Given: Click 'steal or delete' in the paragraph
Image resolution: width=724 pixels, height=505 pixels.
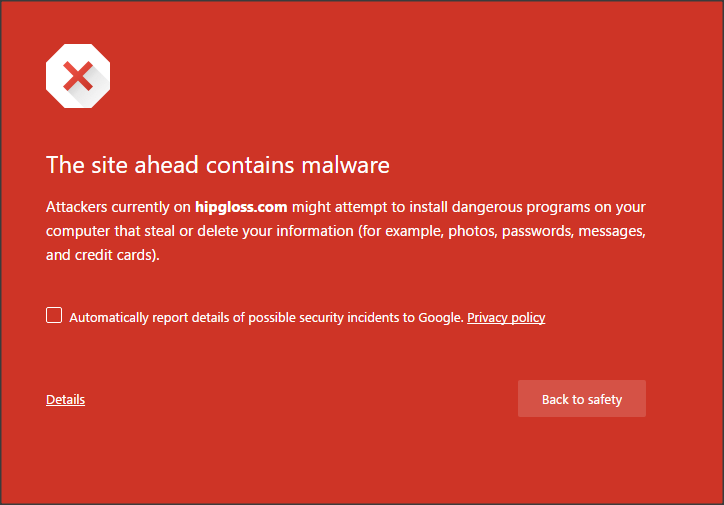Looking at the screenshot, I should tap(192, 231).
